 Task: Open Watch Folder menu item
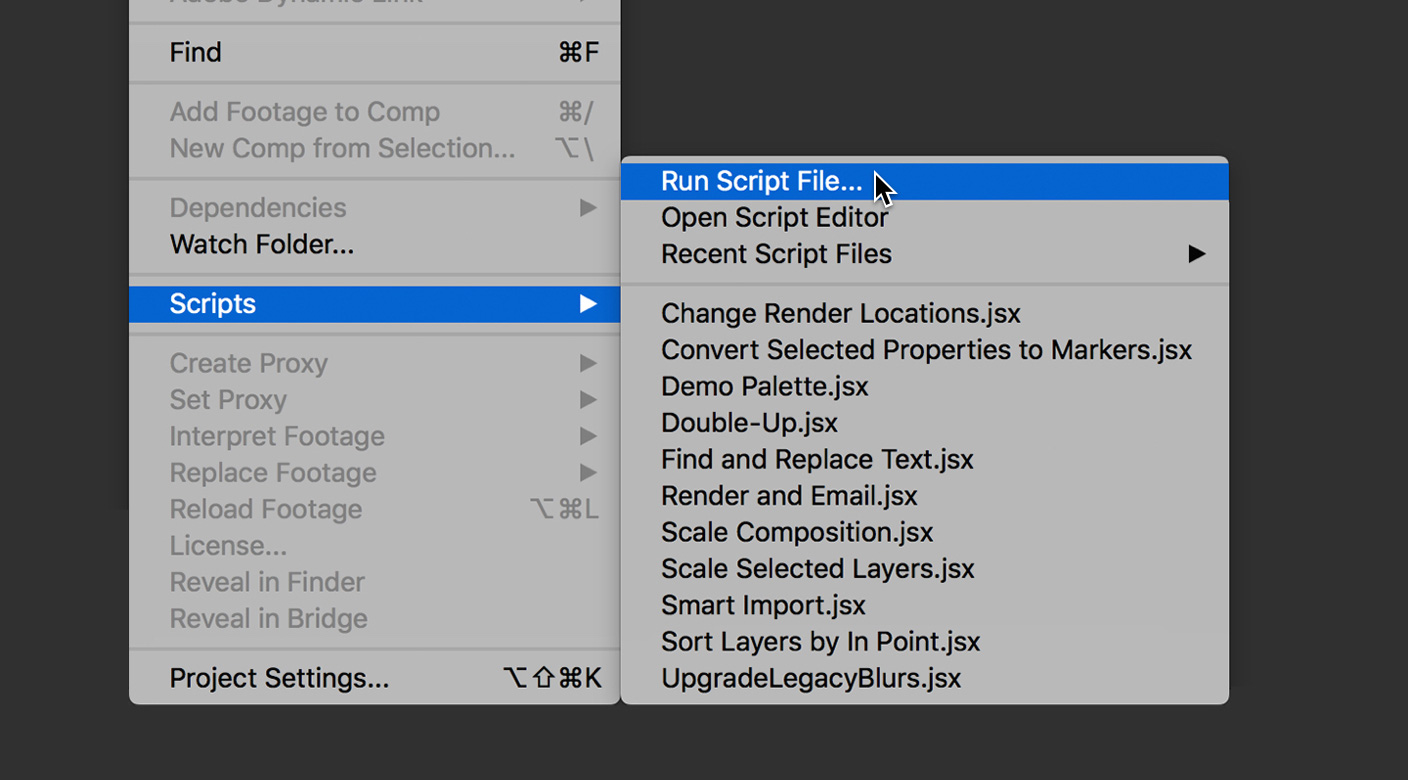pos(261,244)
